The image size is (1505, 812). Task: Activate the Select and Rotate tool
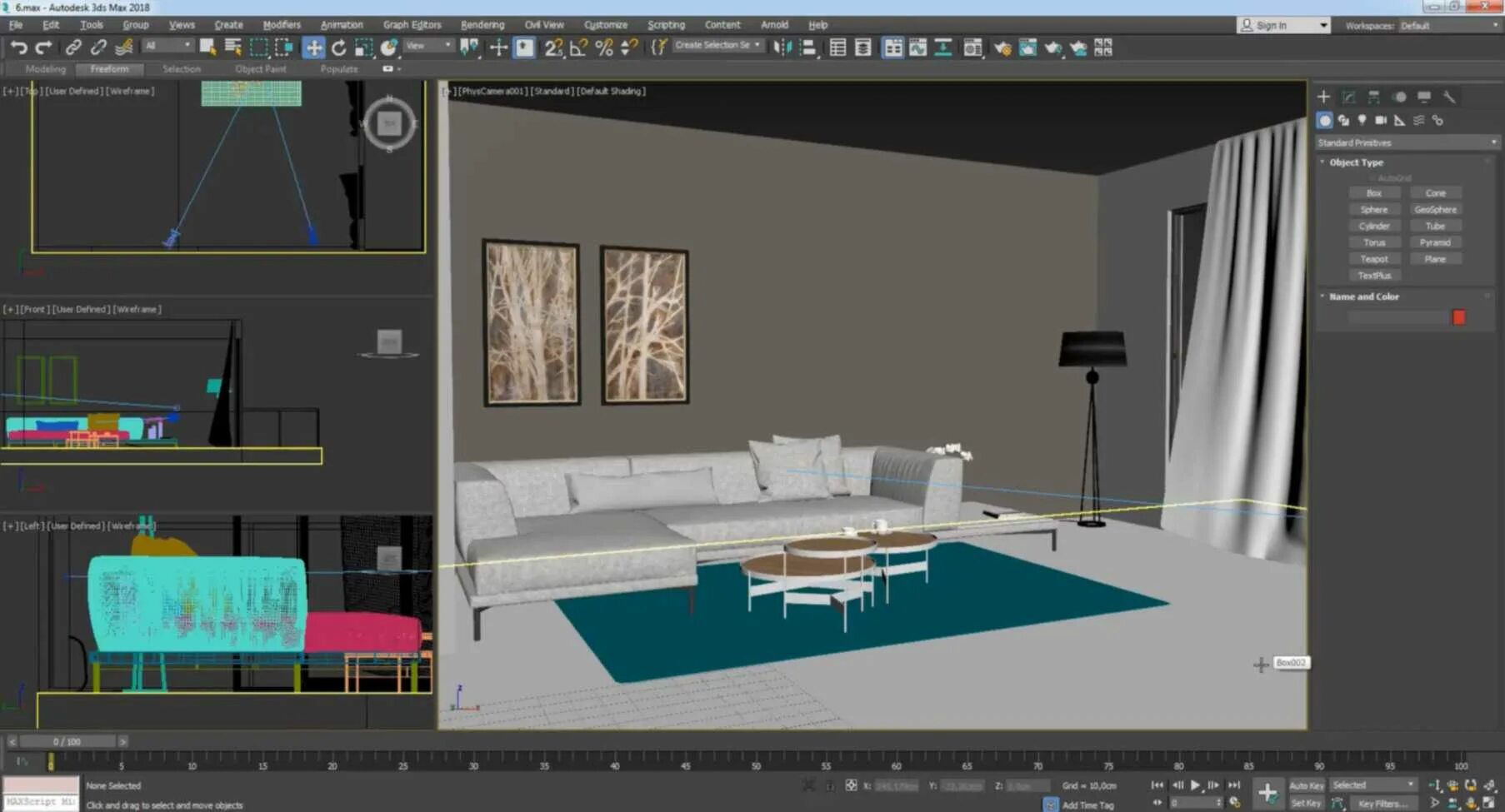[338, 47]
